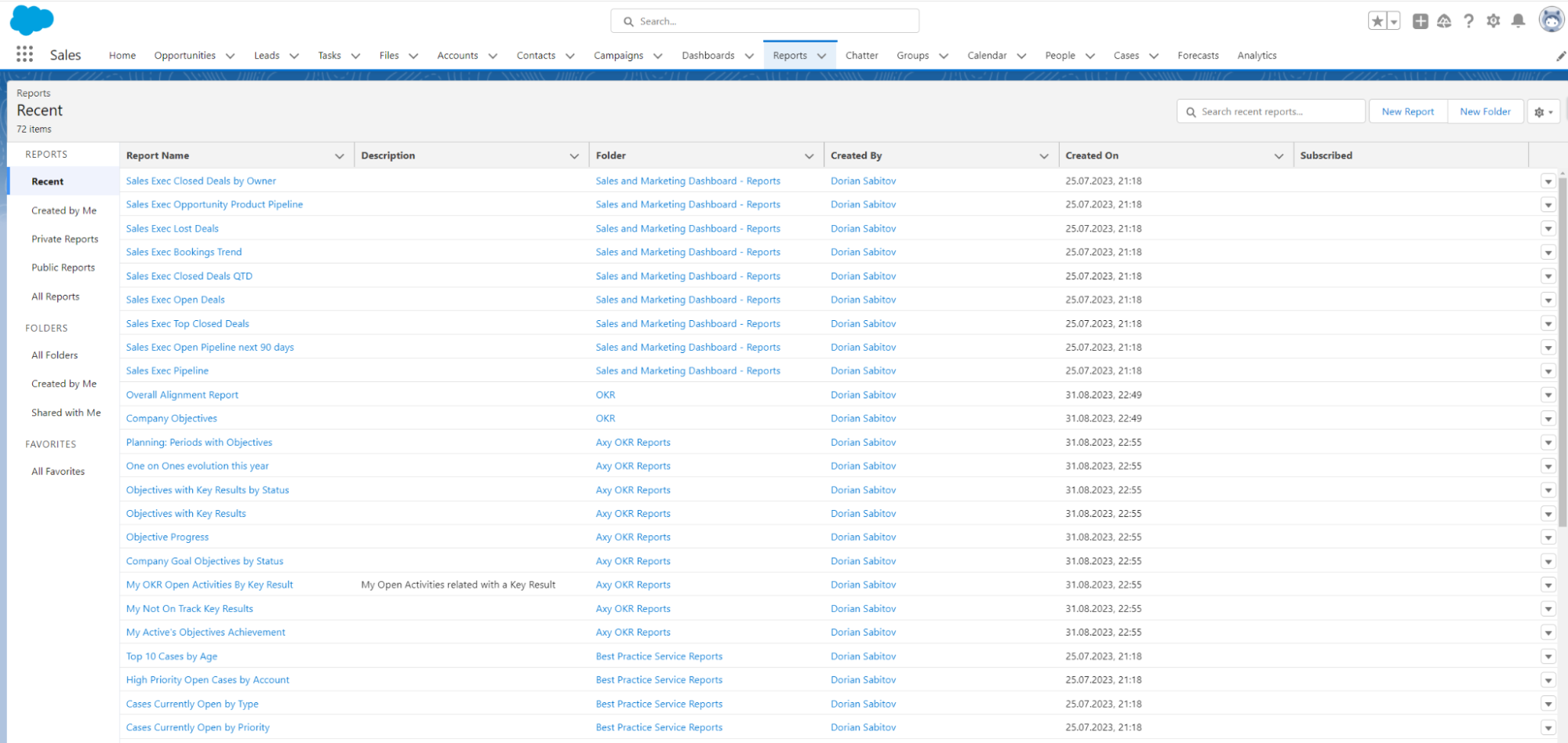Click the magnifier in the global search bar
This screenshot has width=1568, height=743.
[x=628, y=20]
